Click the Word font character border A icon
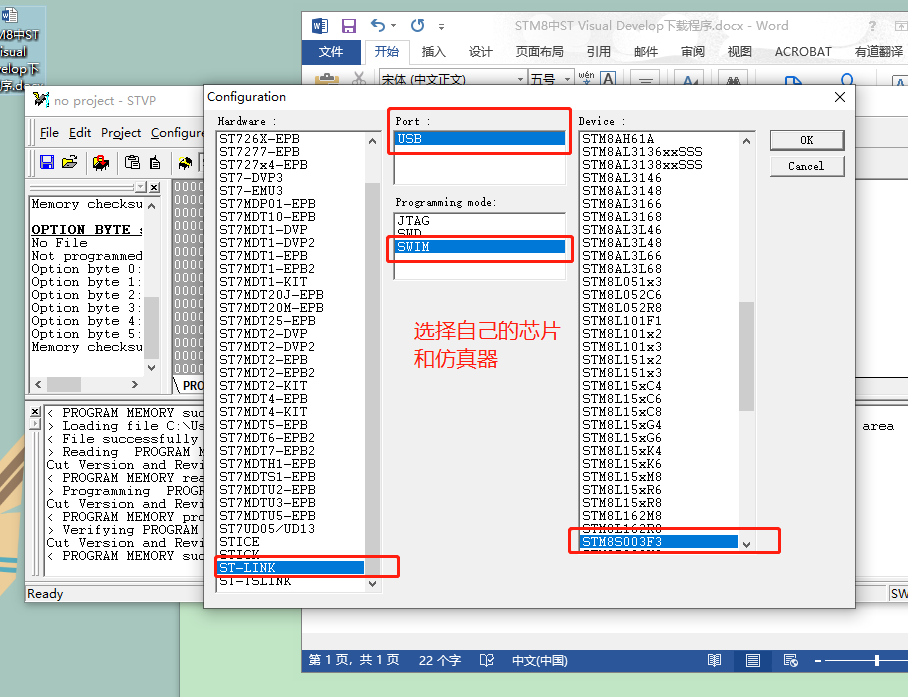Image resolution: width=908 pixels, height=697 pixels. point(608,78)
